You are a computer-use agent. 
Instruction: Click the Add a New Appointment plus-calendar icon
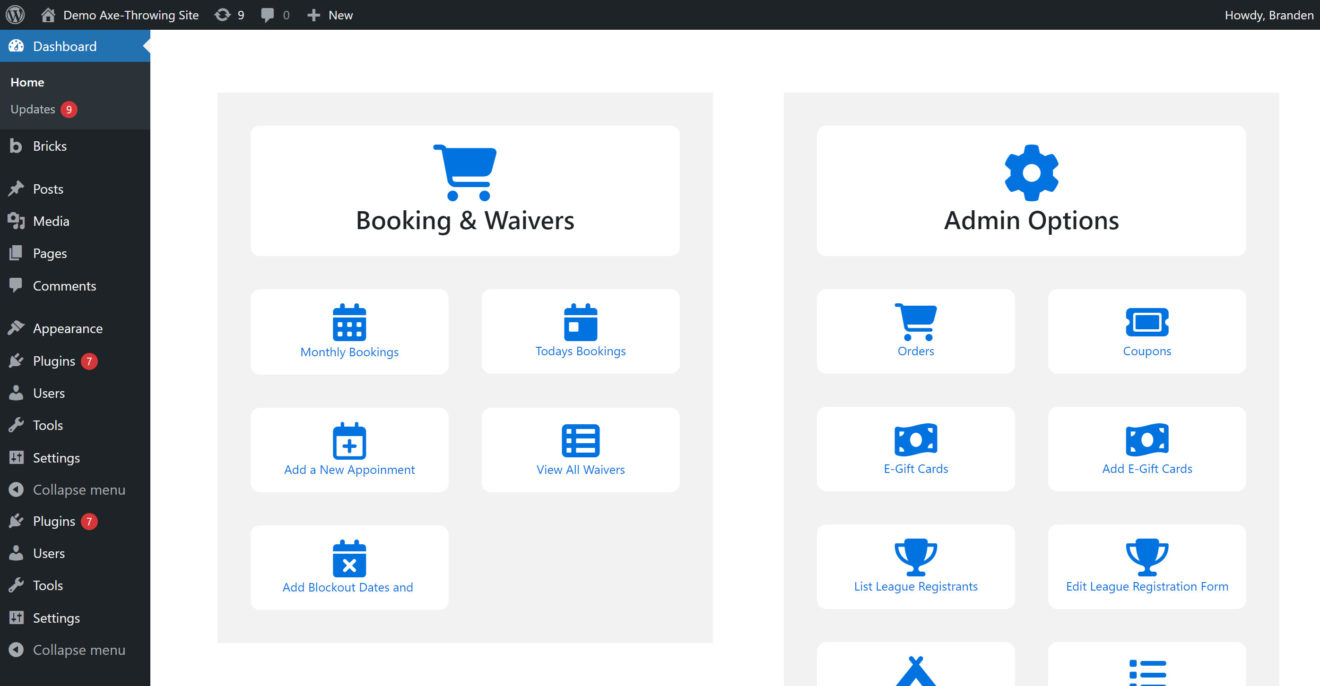pos(349,439)
